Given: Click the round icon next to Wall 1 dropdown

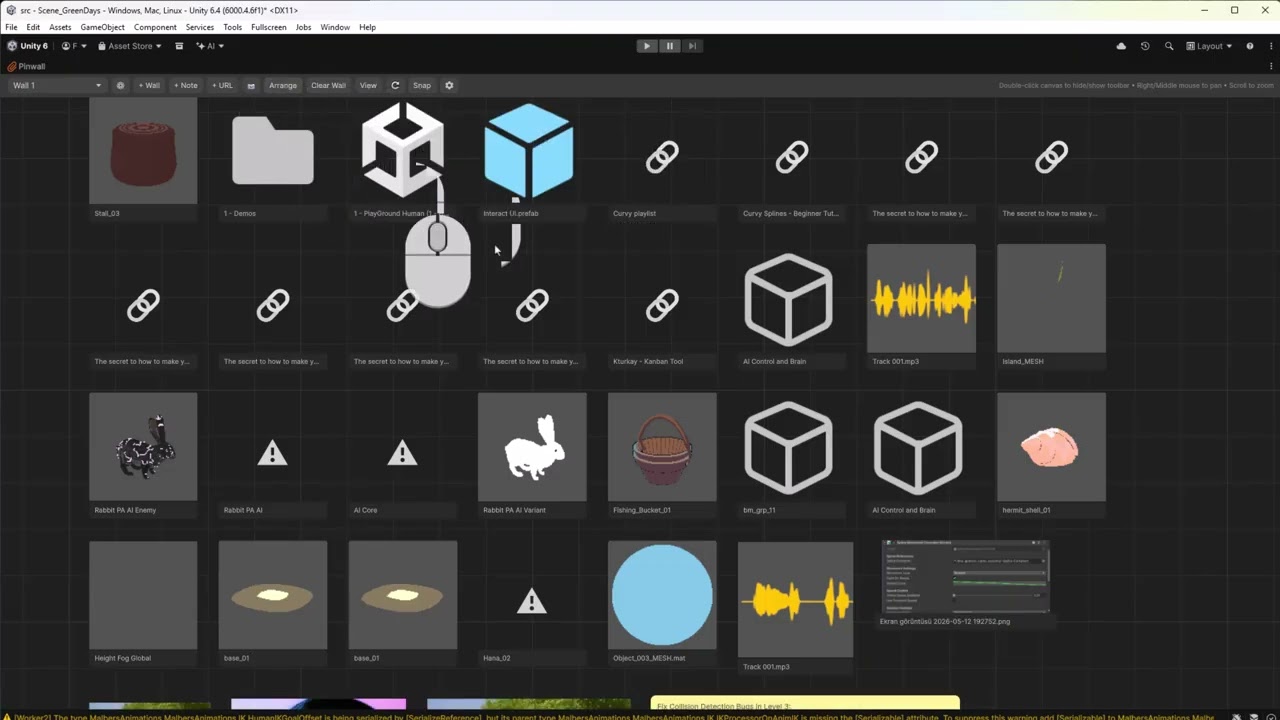Looking at the screenshot, I should [120, 85].
